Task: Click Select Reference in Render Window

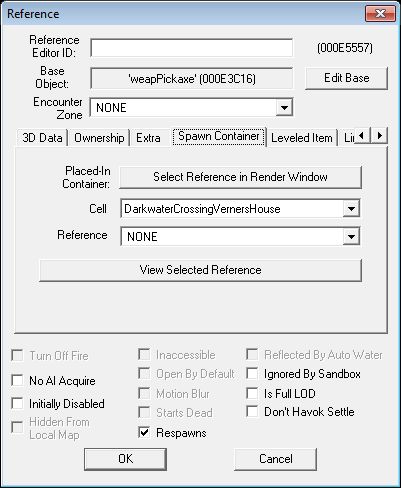Action: [x=240, y=177]
